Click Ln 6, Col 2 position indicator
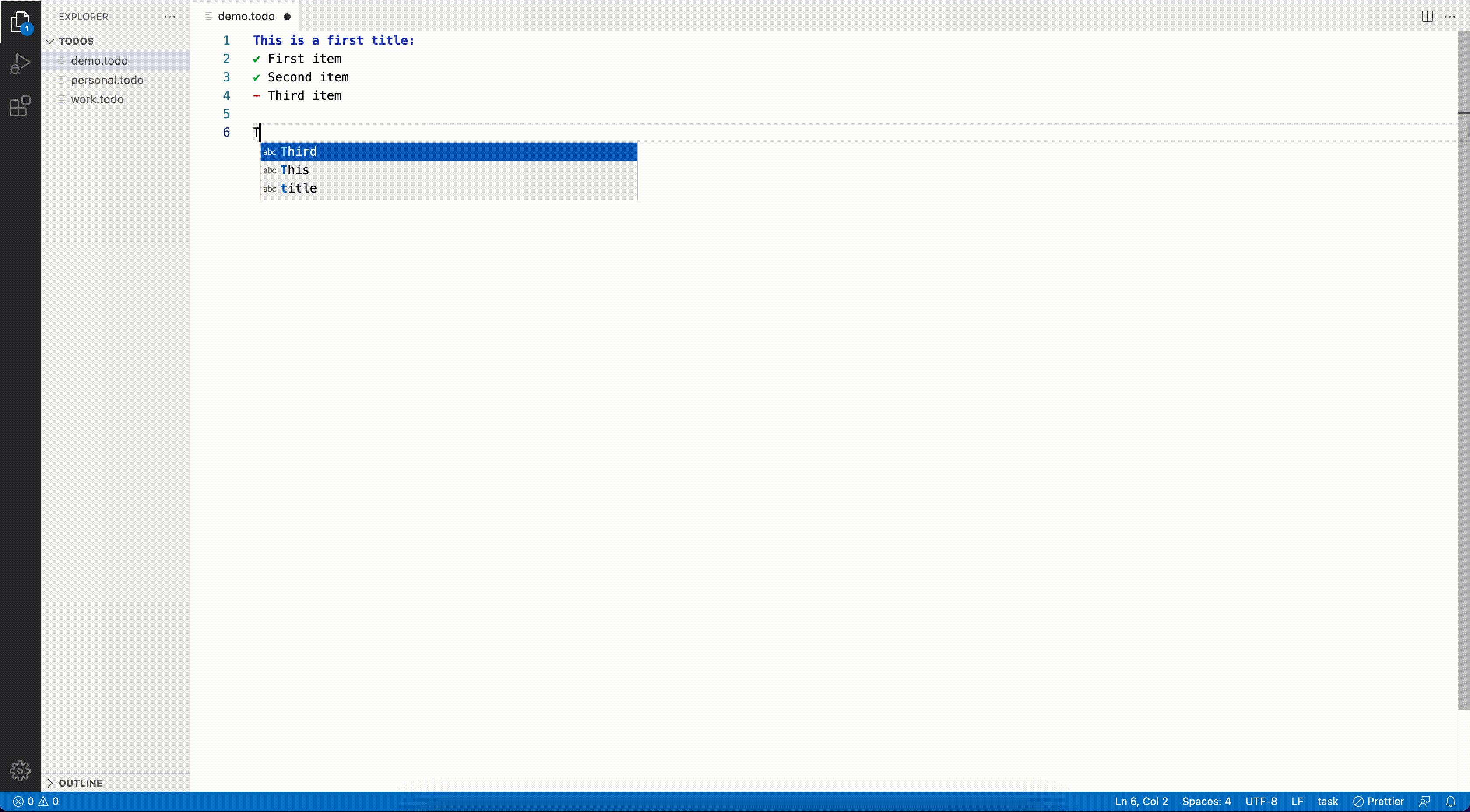The image size is (1470, 812). click(1141, 801)
